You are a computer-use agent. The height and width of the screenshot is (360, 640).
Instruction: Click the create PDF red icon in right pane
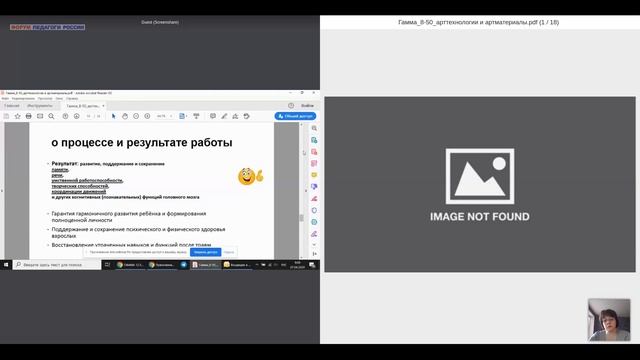point(314,152)
